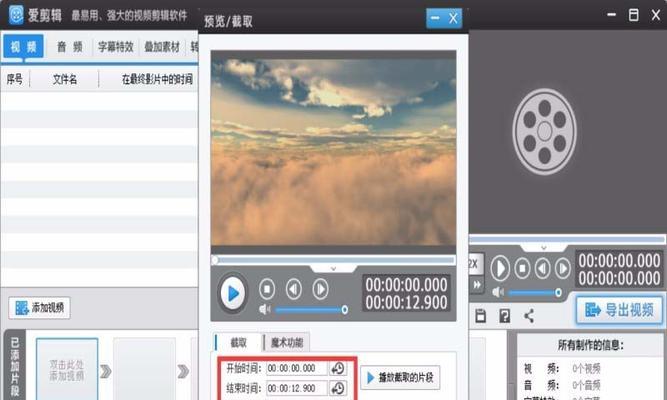This screenshot has height=400, width=667.
Task: Click the fast-forward icon below 2X
Action: 477,284
